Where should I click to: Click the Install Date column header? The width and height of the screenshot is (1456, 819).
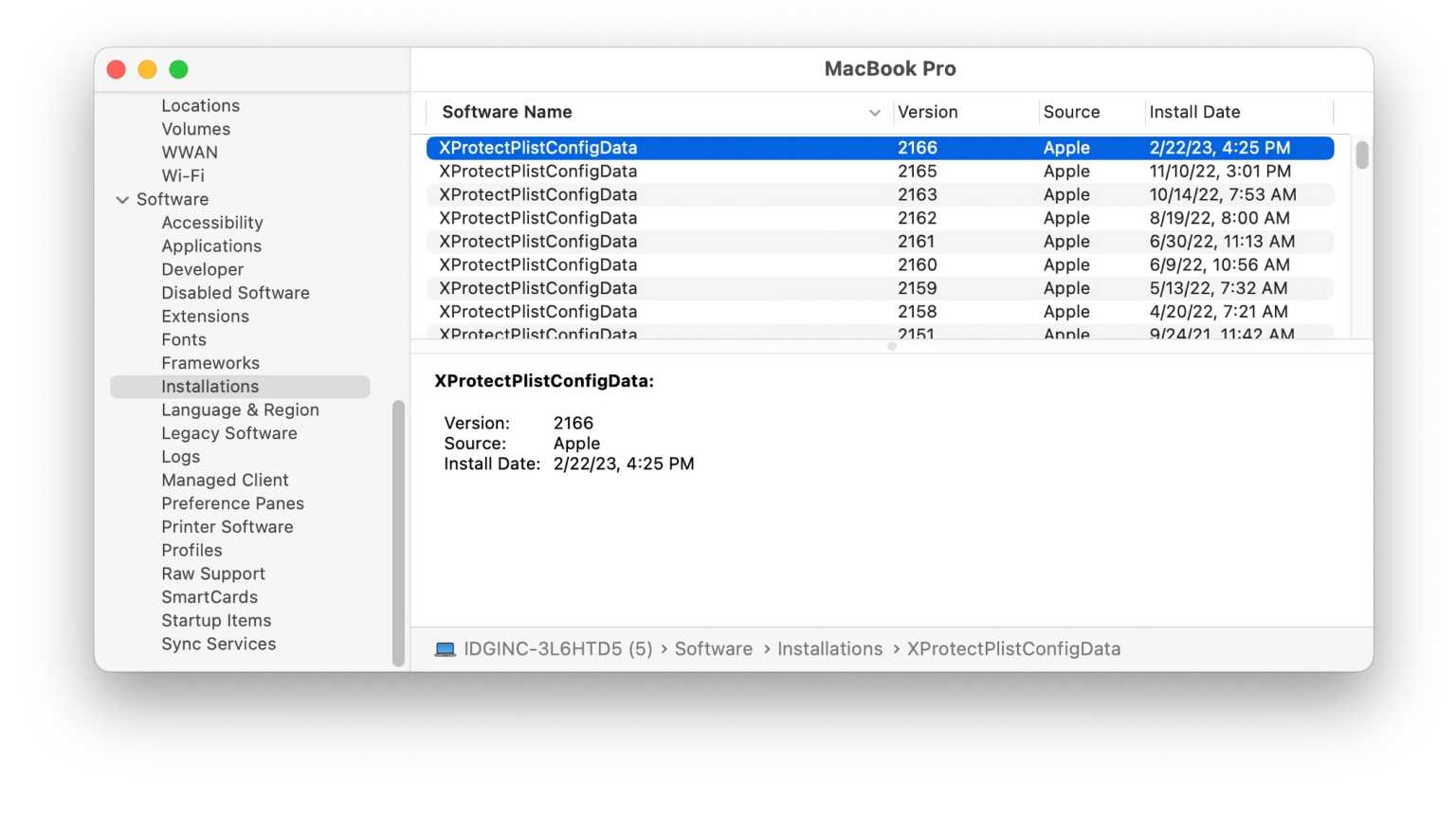[1194, 112]
